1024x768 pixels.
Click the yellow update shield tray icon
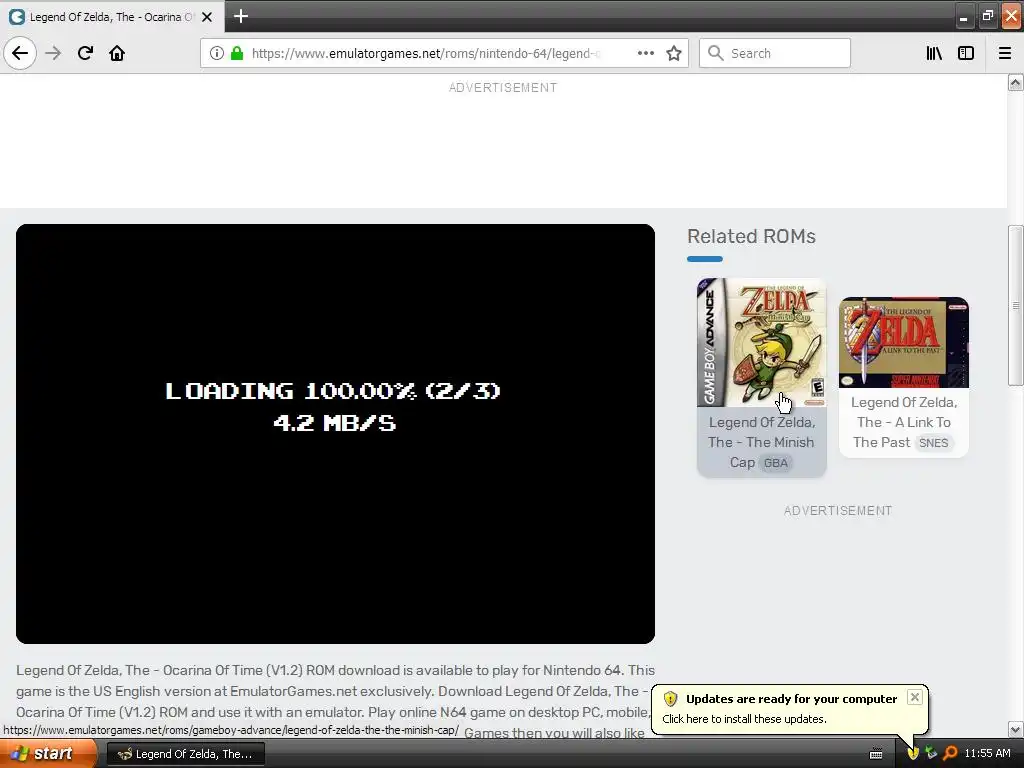(913, 754)
